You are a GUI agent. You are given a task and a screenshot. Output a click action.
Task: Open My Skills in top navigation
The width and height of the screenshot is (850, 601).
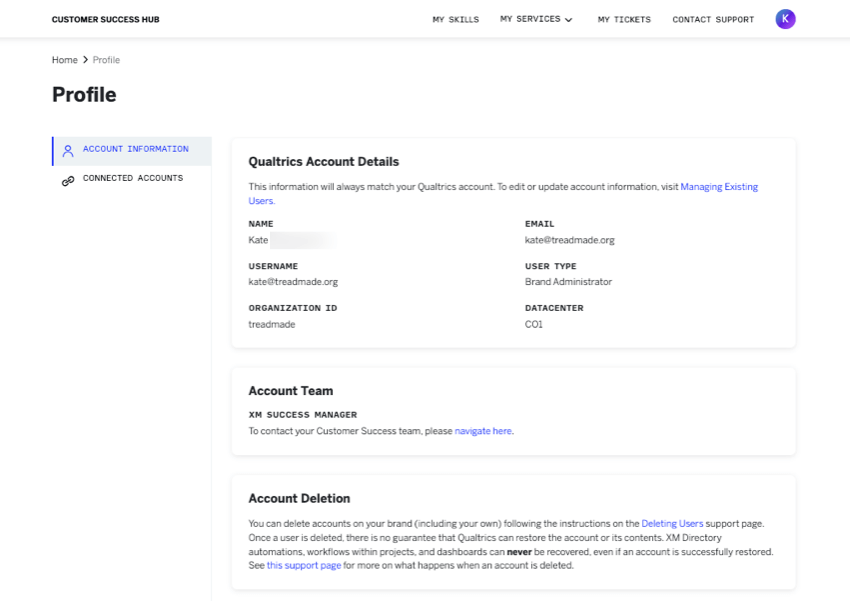click(455, 20)
